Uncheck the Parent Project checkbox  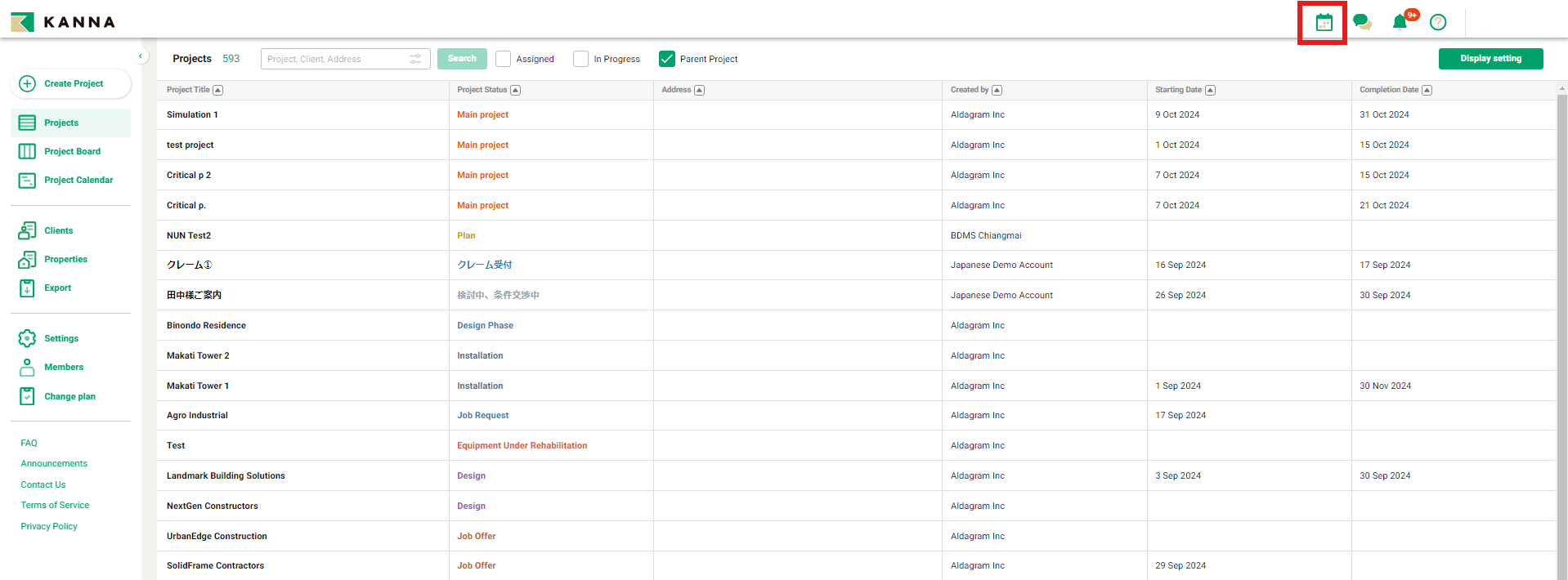tap(667, 59)
